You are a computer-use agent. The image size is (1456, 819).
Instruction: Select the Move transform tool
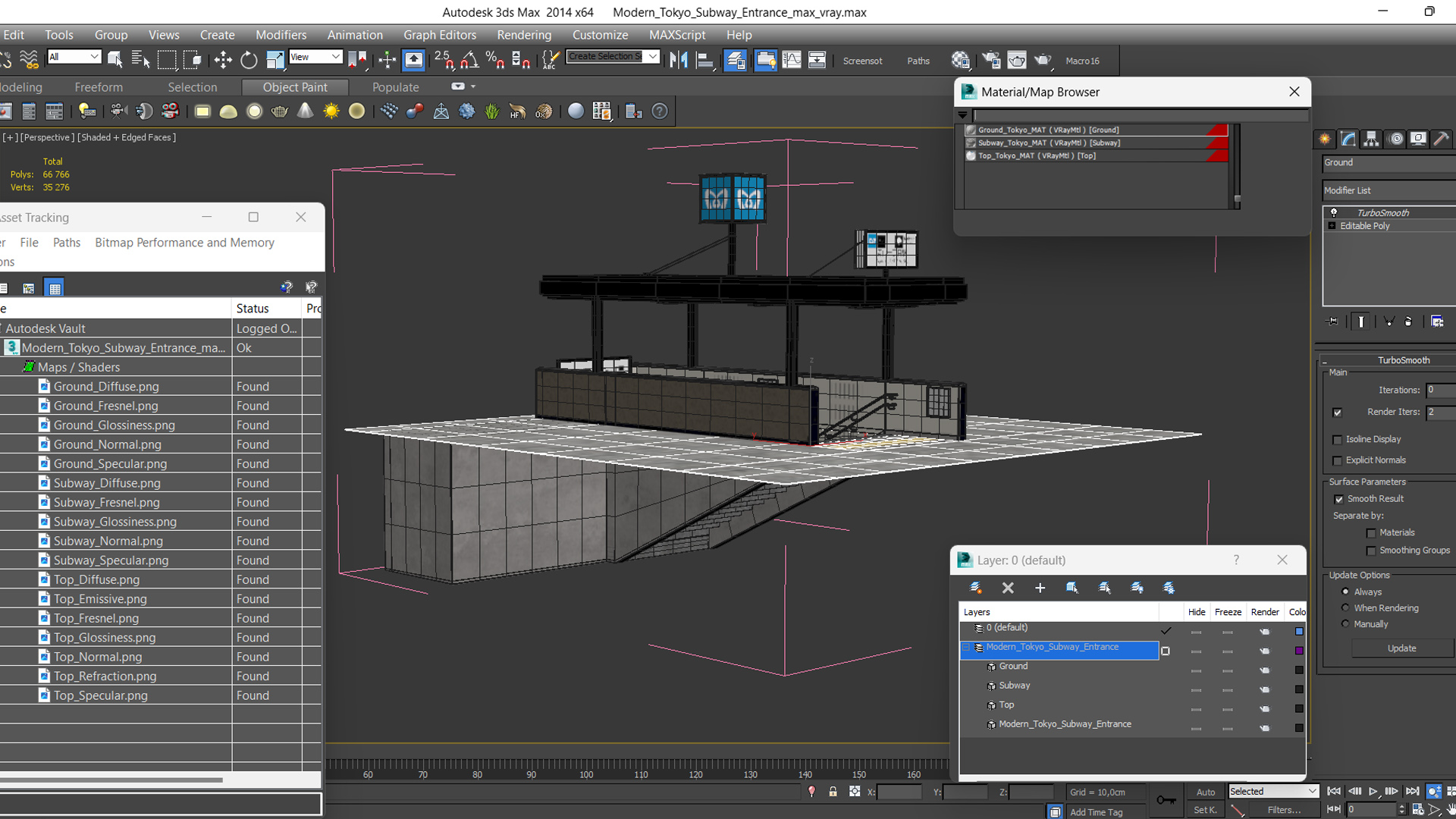pos(223,60)
